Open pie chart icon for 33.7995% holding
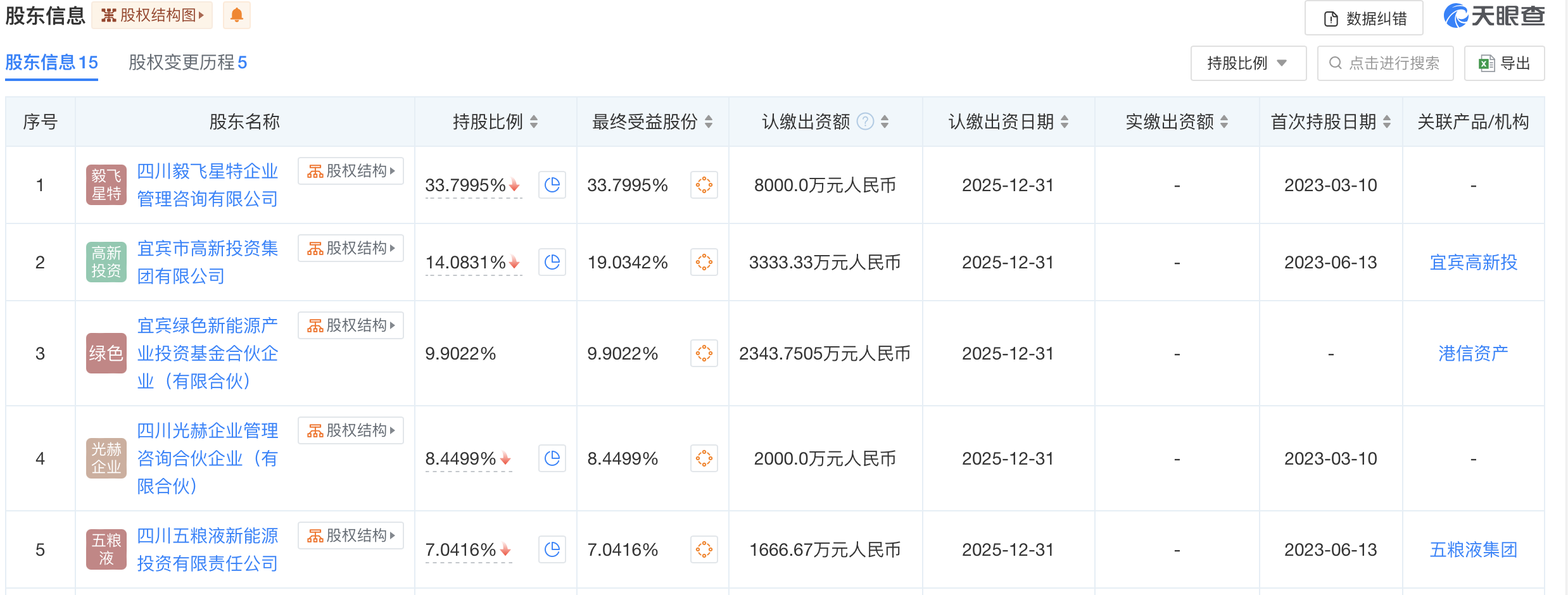 point(552,185)
